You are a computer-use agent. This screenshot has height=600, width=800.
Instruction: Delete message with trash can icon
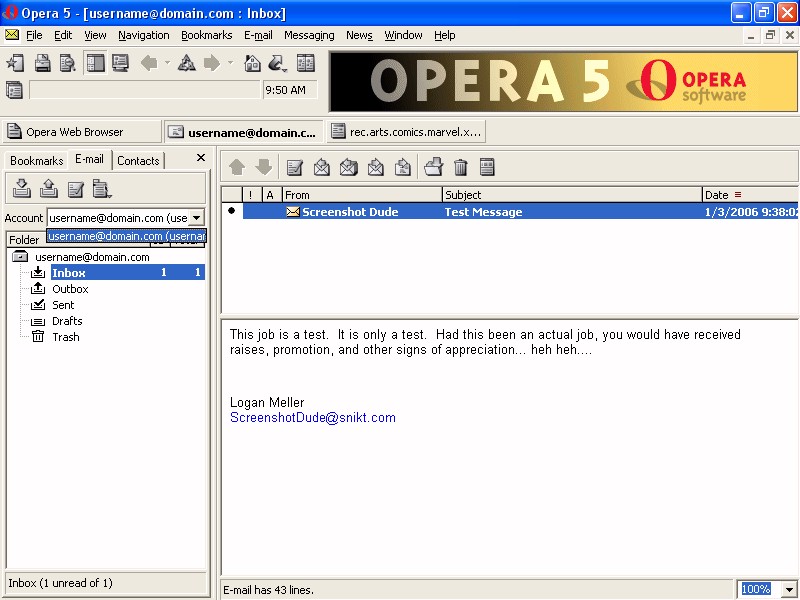pos(461,167)
